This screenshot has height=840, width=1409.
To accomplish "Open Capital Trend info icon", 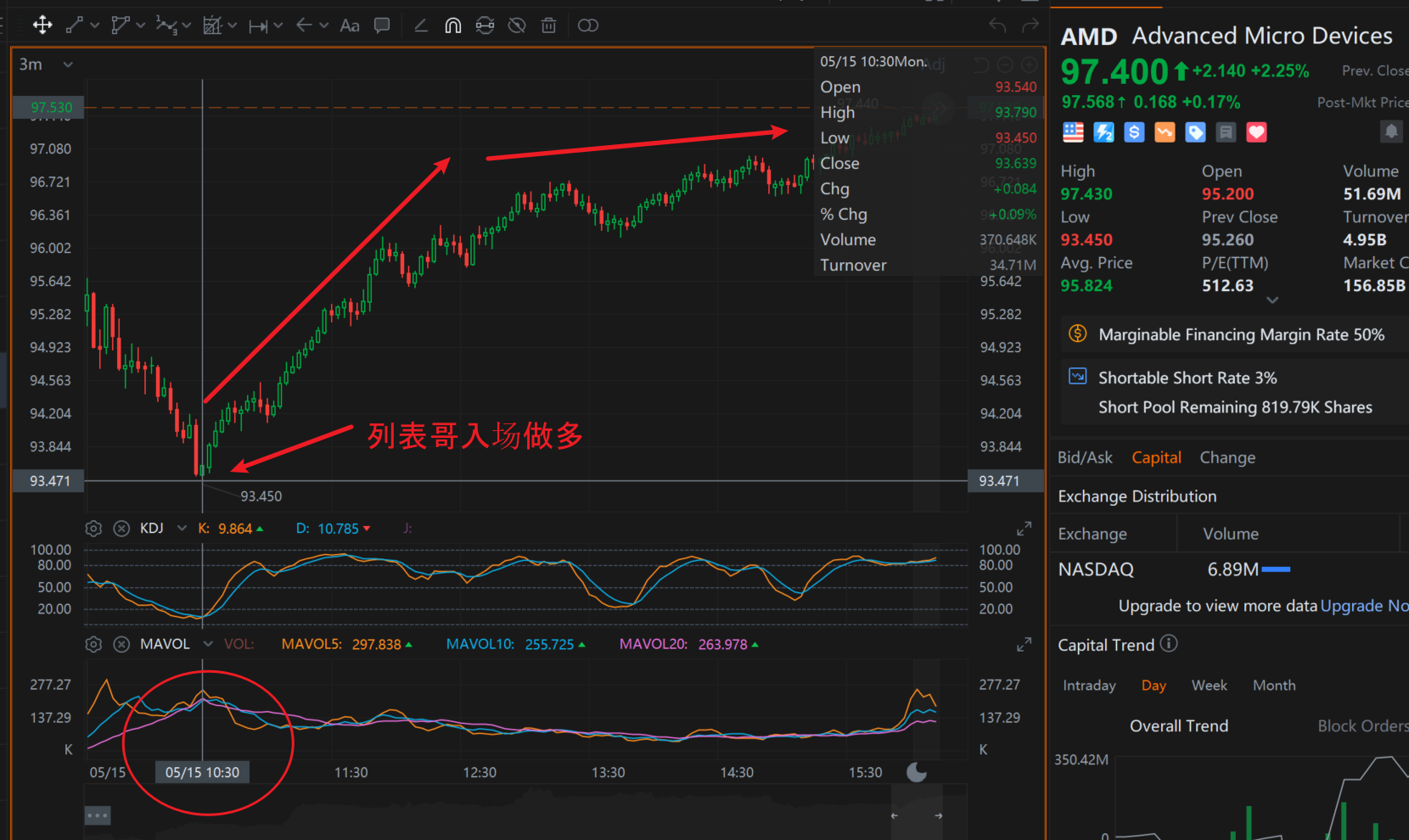I will click(x=1169, y=644).
